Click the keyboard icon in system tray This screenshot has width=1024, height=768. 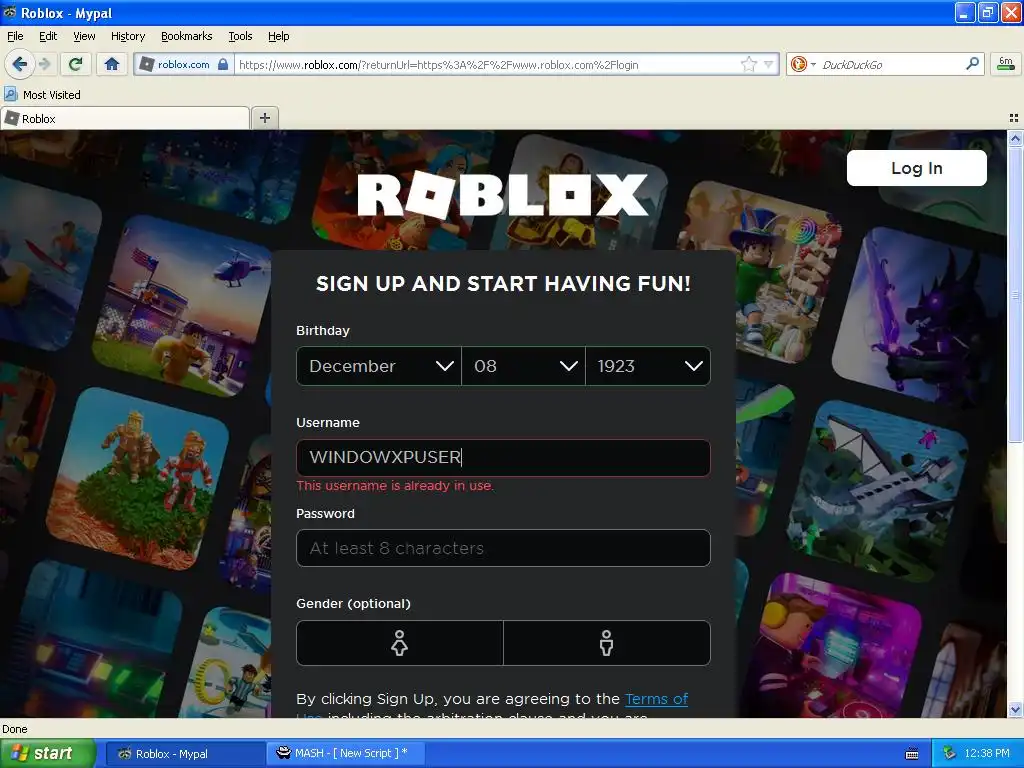click(912, 754)
